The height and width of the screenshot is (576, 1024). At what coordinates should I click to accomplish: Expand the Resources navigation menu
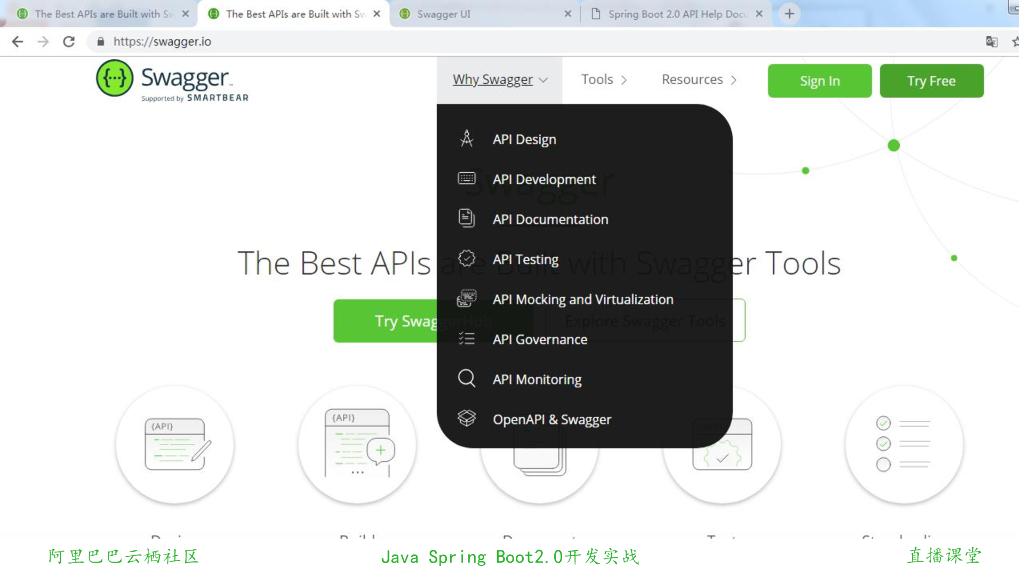click(x=699, y=80)
